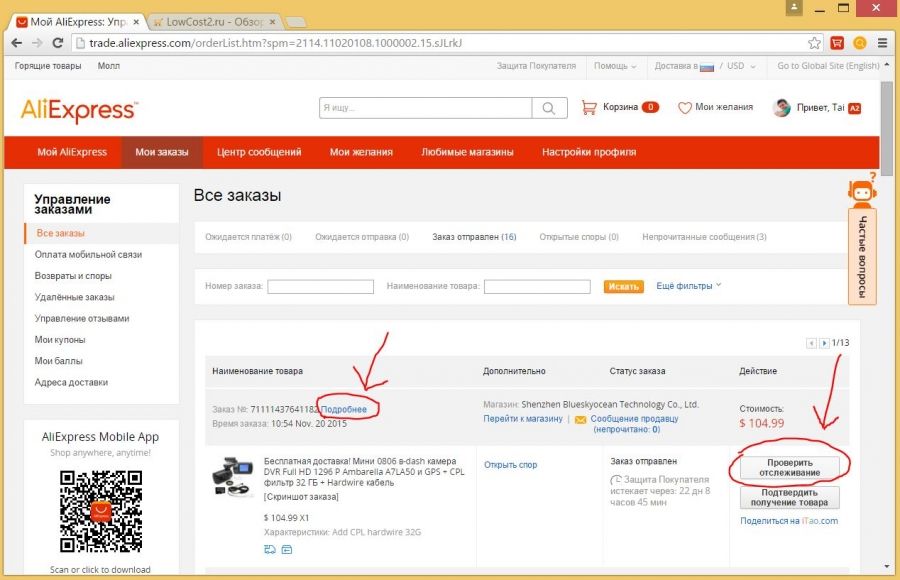Click the Номер заказа input field
This screenshot has width=900, height=580.
[x=320, y=287]
